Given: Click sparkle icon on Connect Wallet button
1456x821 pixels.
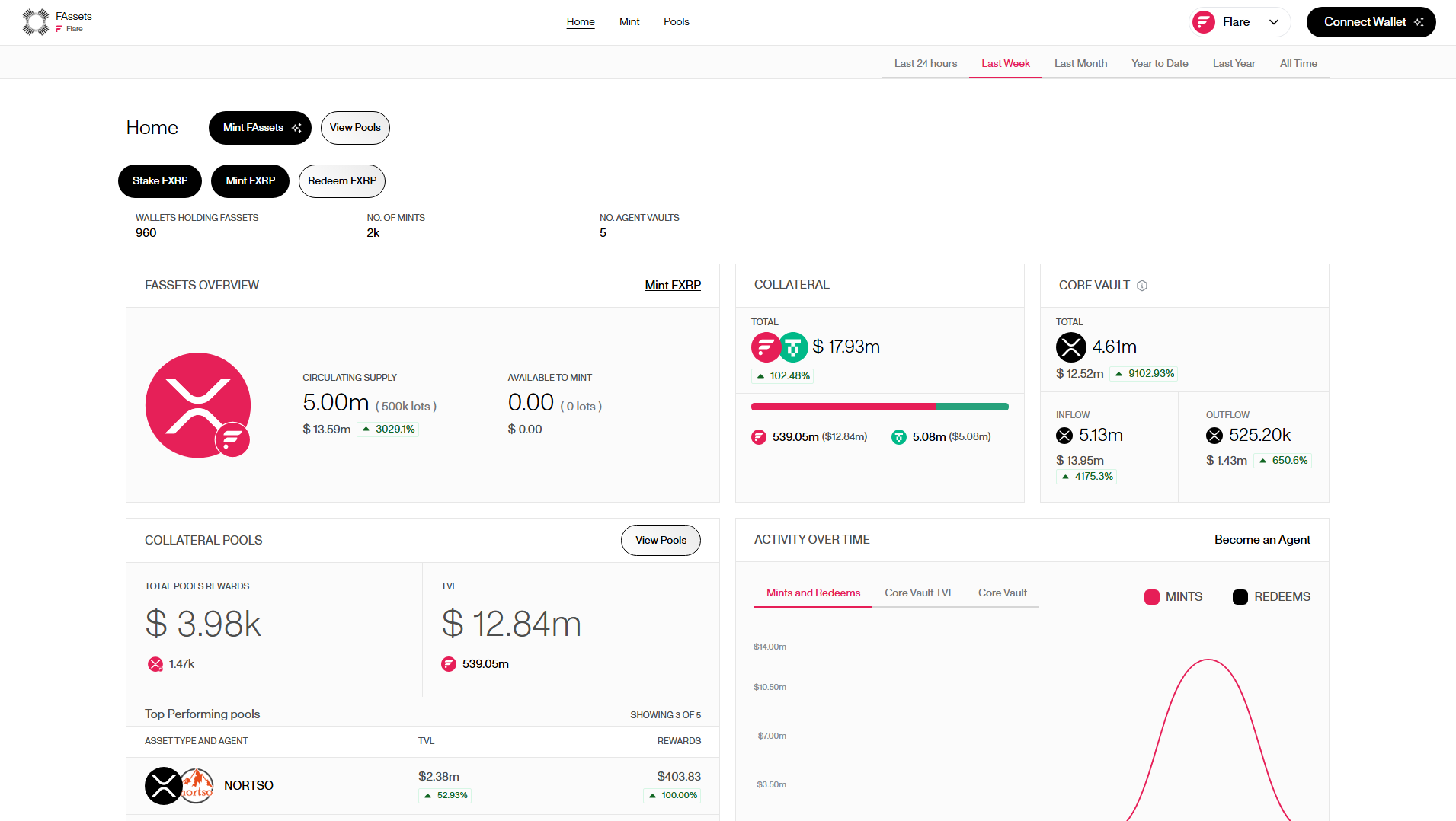Looking at the screenshot, I should click(1419, 22).
